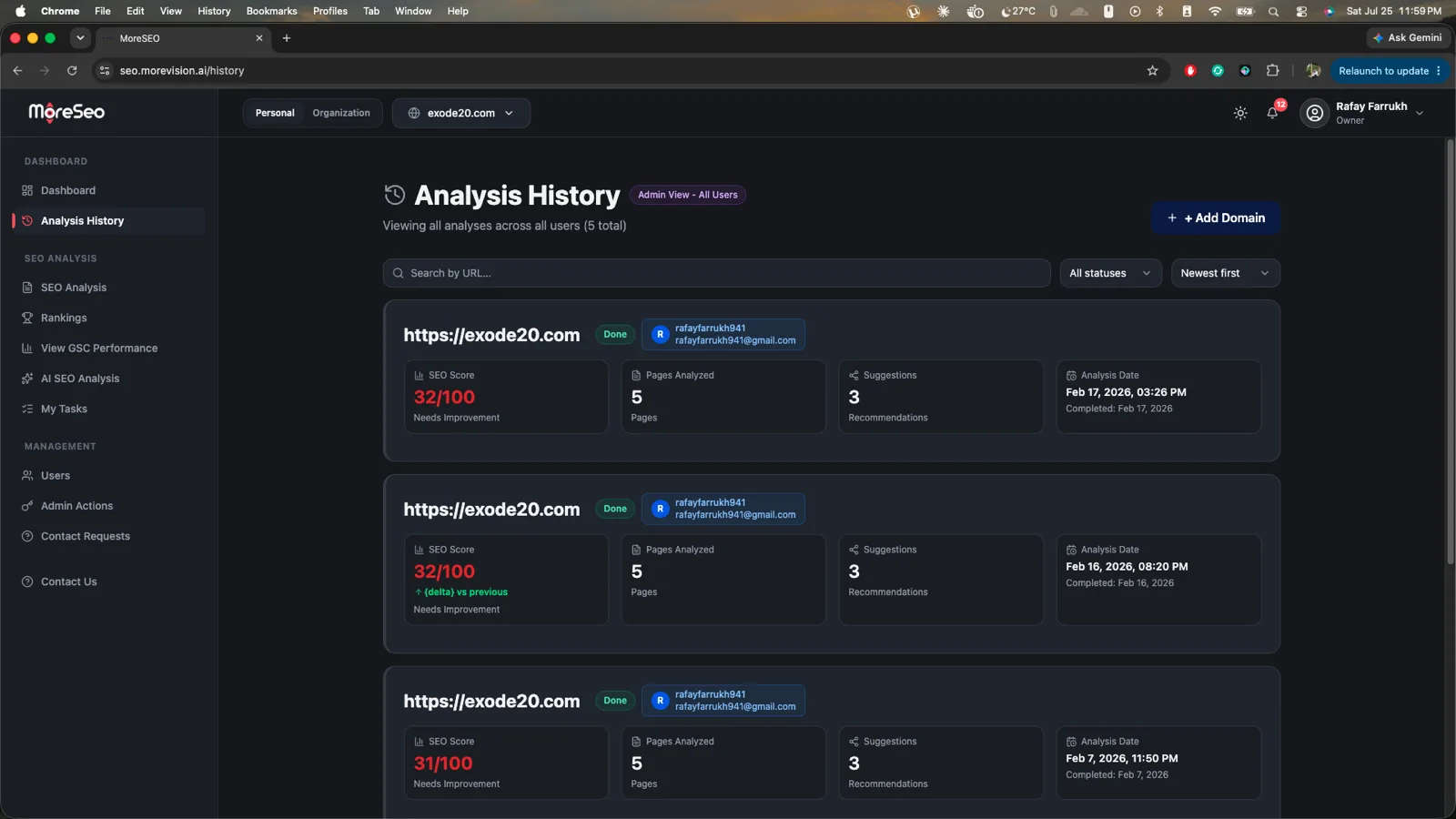Click the Add Domain button
This screenshot has height=819, width=1456.
(x=1216, y=217)
